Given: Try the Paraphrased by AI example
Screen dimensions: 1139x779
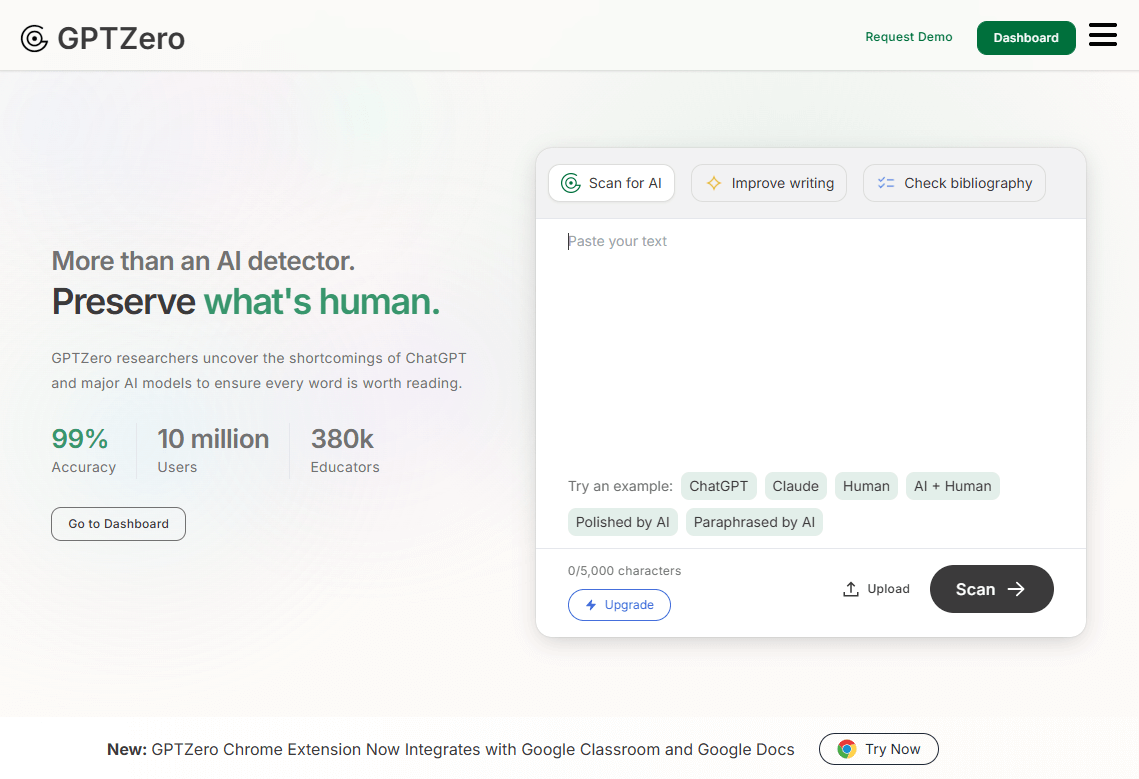Looking at the screenshot, I should (x=754, y=522).
